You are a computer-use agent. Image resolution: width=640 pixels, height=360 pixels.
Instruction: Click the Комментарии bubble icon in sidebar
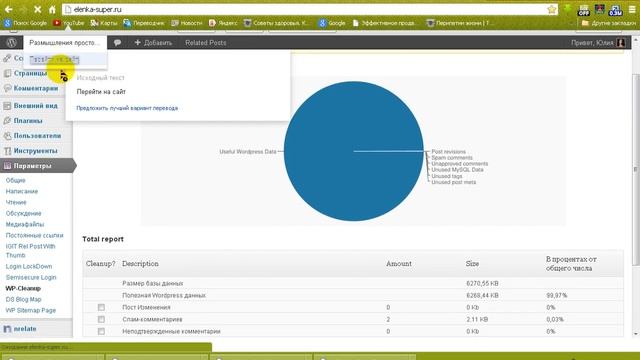click(x=7, y=89)
